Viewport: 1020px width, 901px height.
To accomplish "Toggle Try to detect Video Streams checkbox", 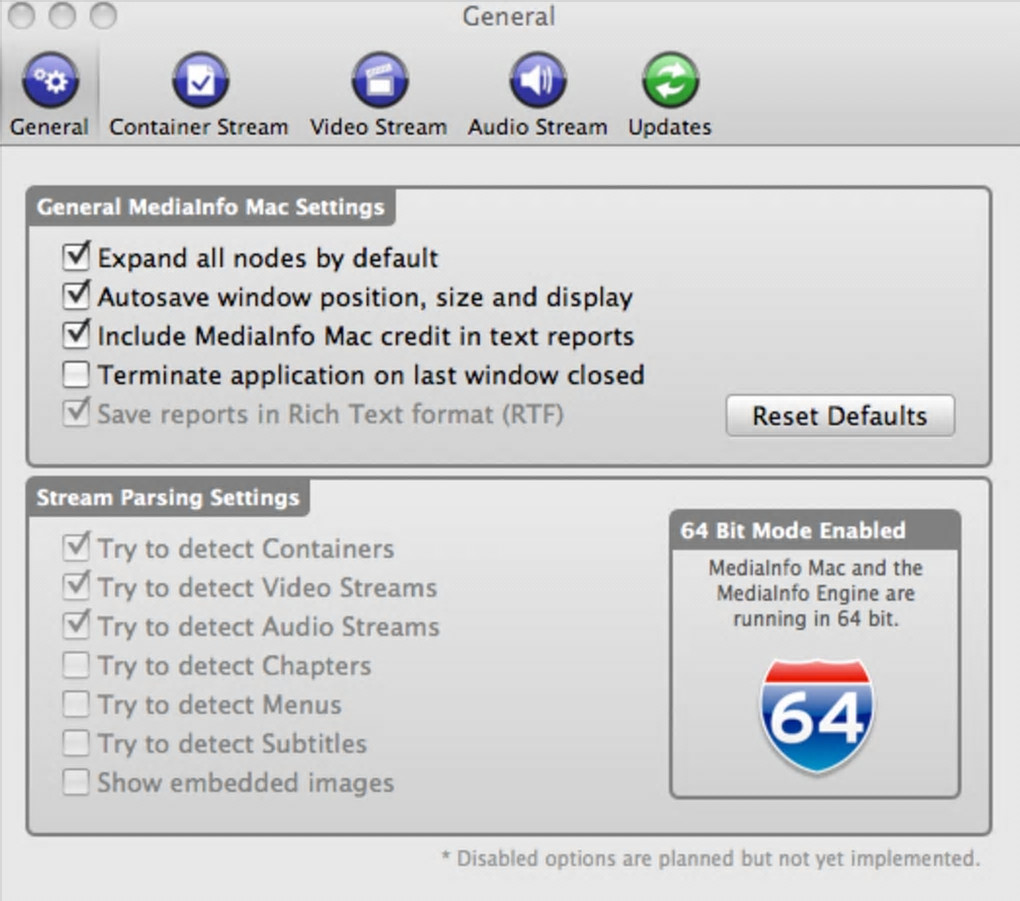I will click(76, 587).
